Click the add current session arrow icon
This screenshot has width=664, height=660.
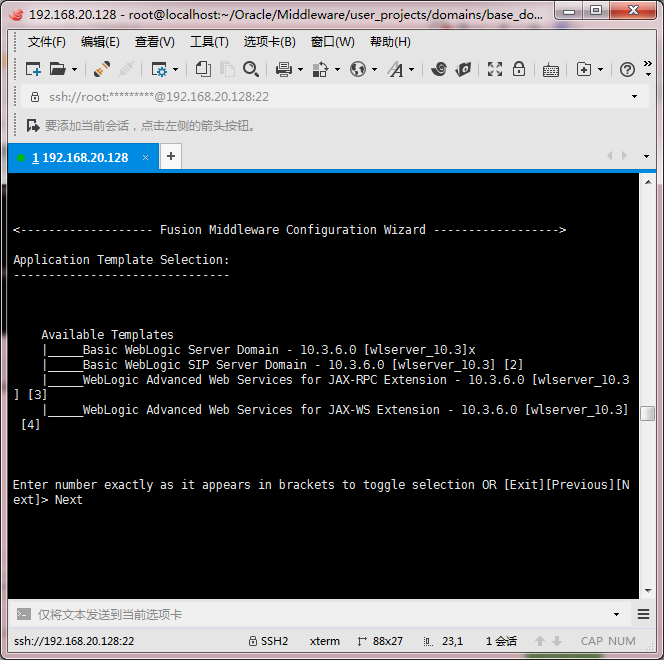tap(33, 126)
